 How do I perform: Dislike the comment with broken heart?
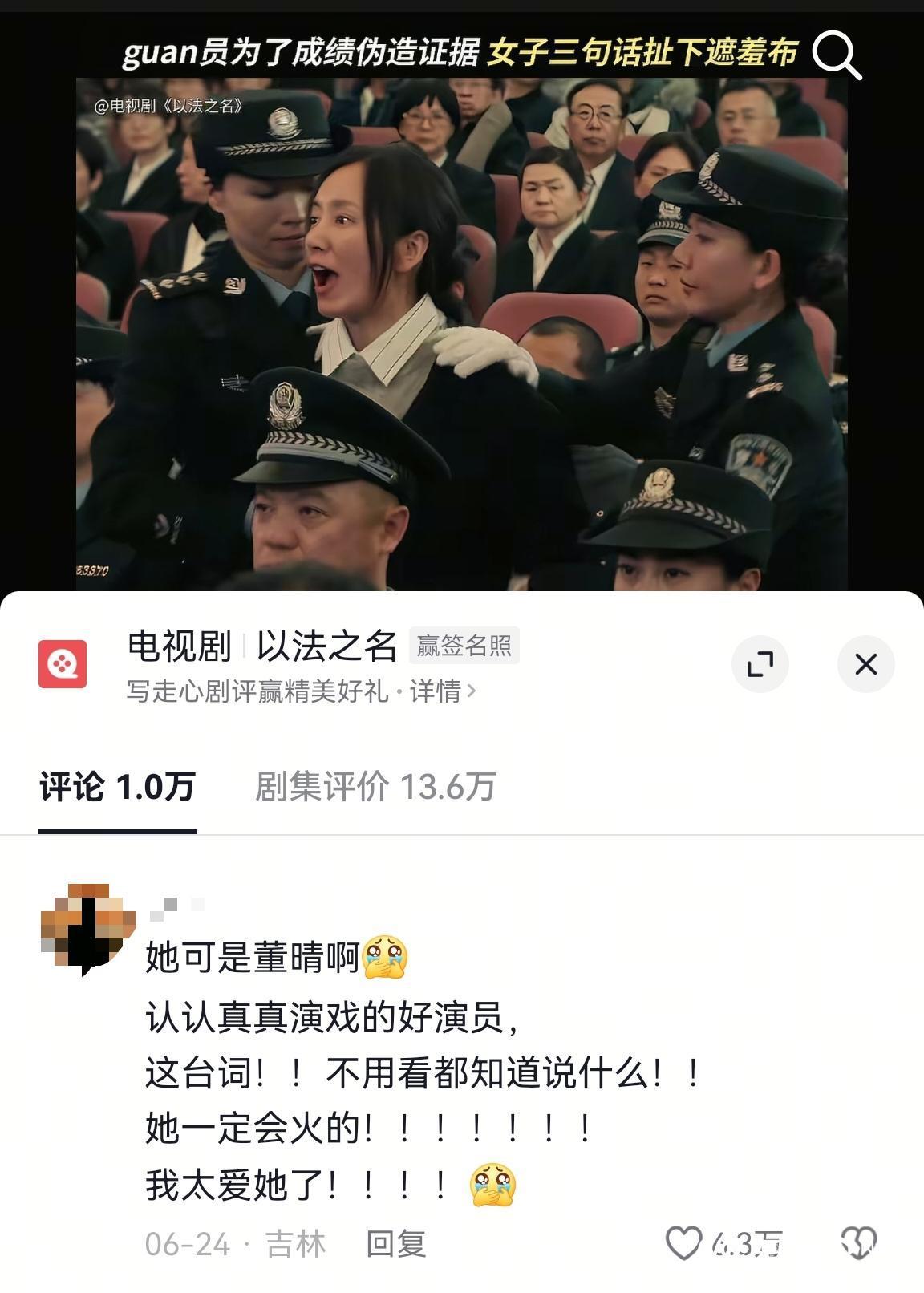(x=858, y=1244)
